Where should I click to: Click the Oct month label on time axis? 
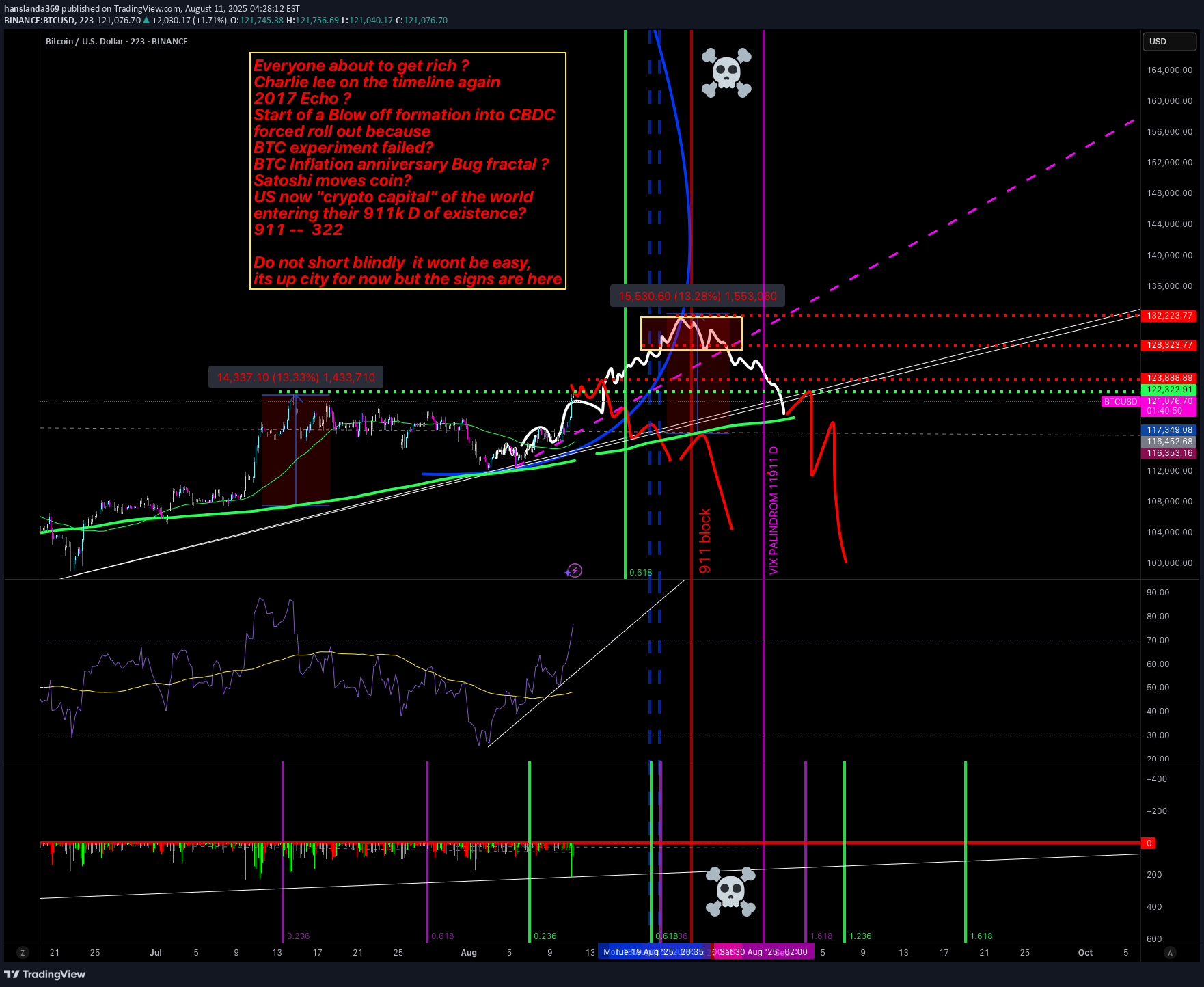coord(1085,952)
